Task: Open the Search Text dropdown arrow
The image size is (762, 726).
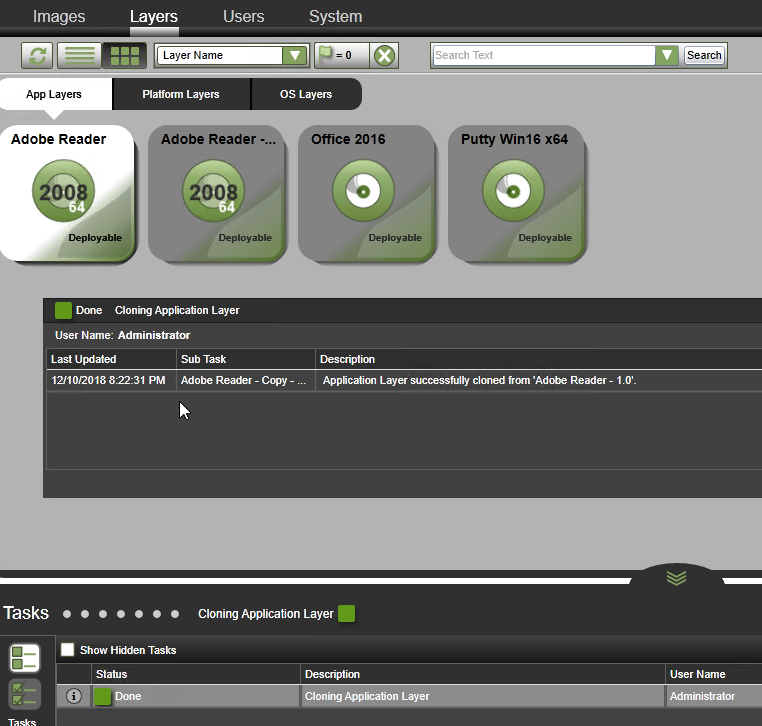Action: [667, 55]
